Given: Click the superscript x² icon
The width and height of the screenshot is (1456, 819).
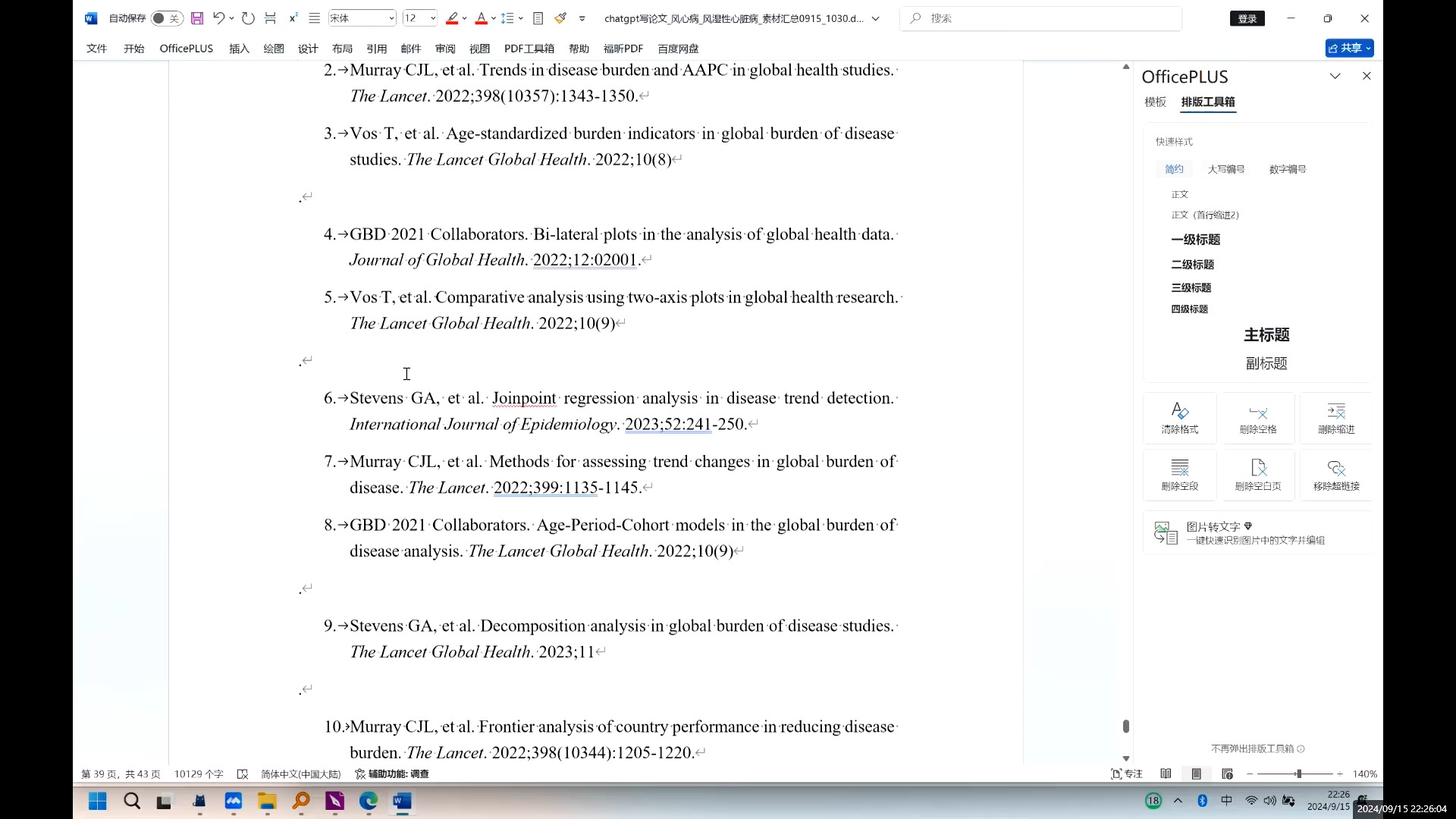Looking at the screenshot, I should 293,18.
